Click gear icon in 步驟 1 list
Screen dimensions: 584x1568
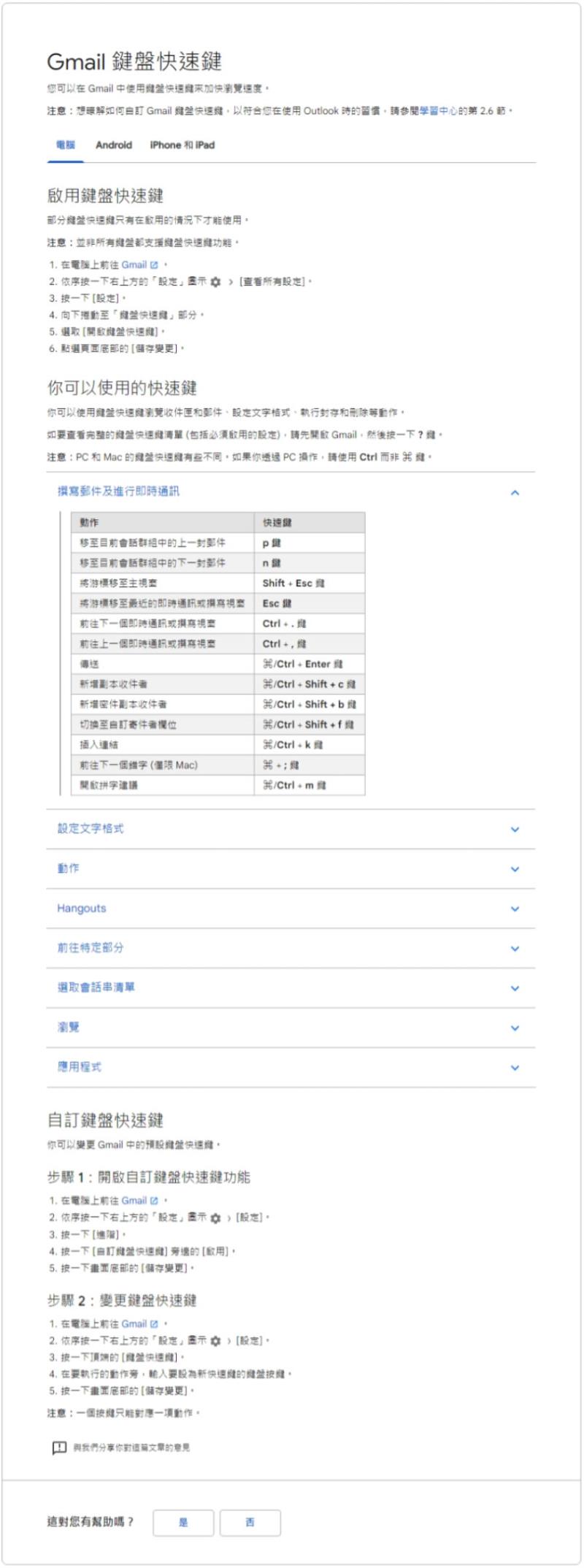point(215,1218)
